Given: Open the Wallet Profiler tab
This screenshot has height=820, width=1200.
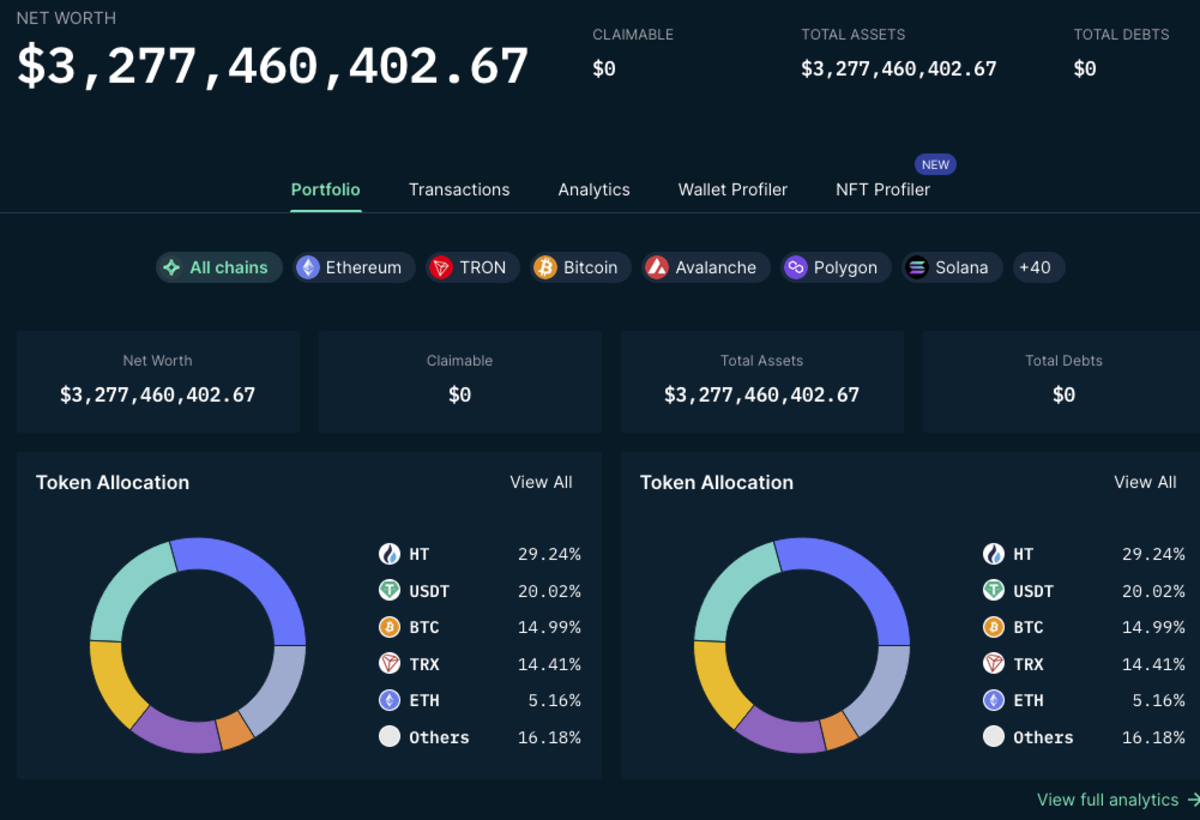Looking at the screenshot, I should pos(733,189).
